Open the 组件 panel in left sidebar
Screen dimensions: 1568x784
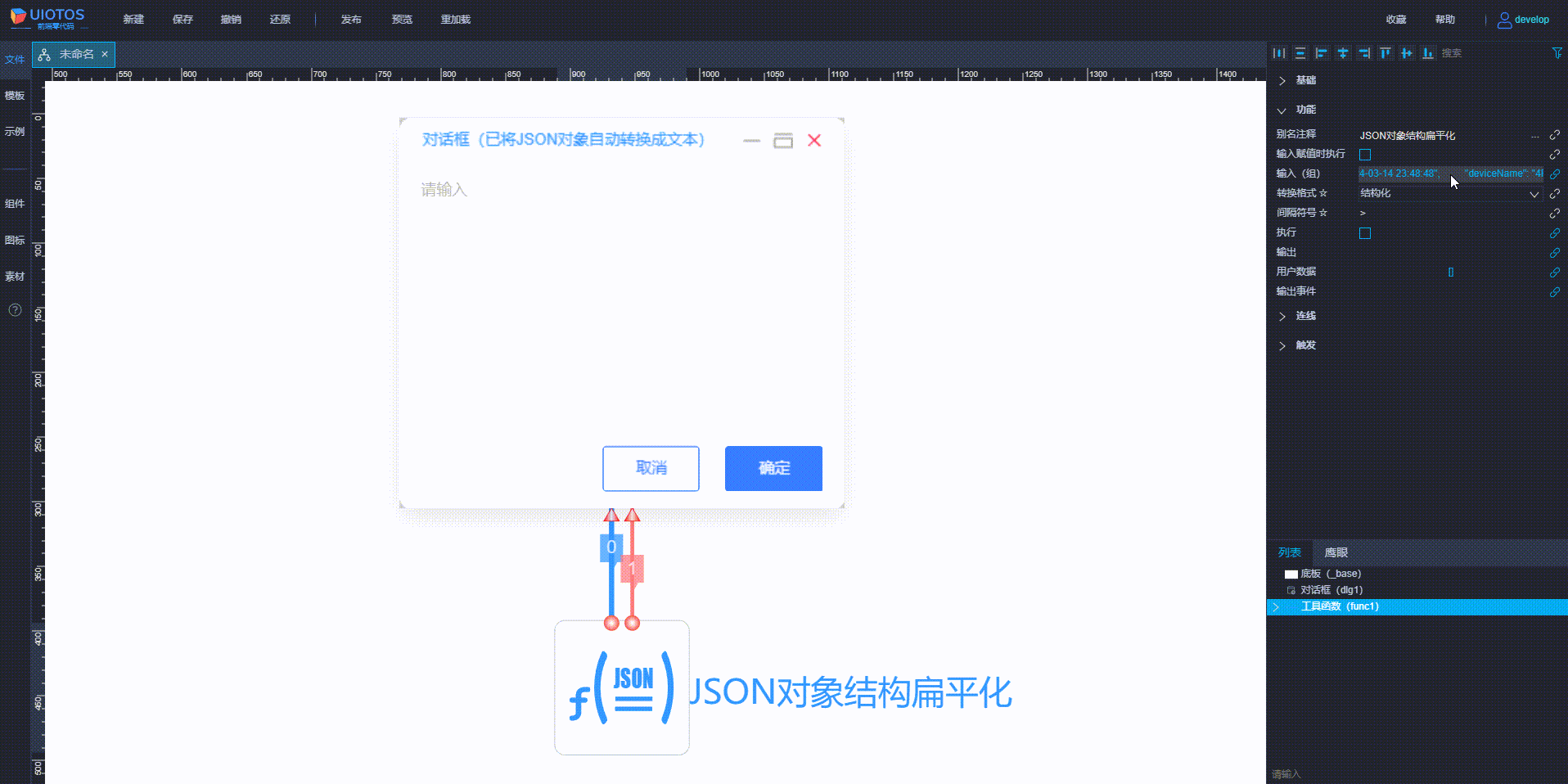pyautogui.click(x=15, y=204)
